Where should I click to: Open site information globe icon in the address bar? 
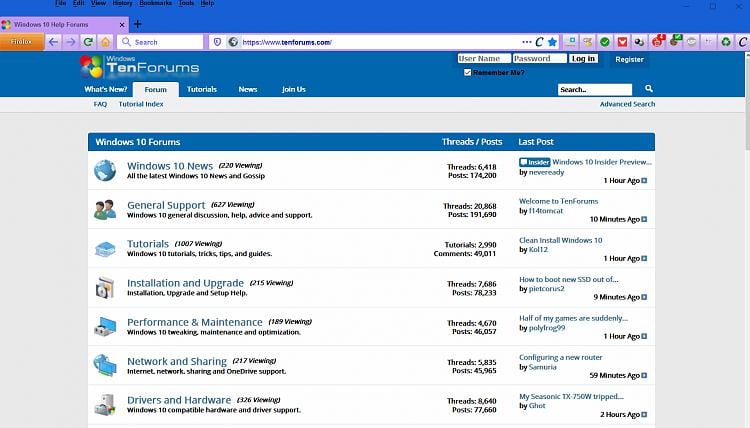[x=233, y=42]
